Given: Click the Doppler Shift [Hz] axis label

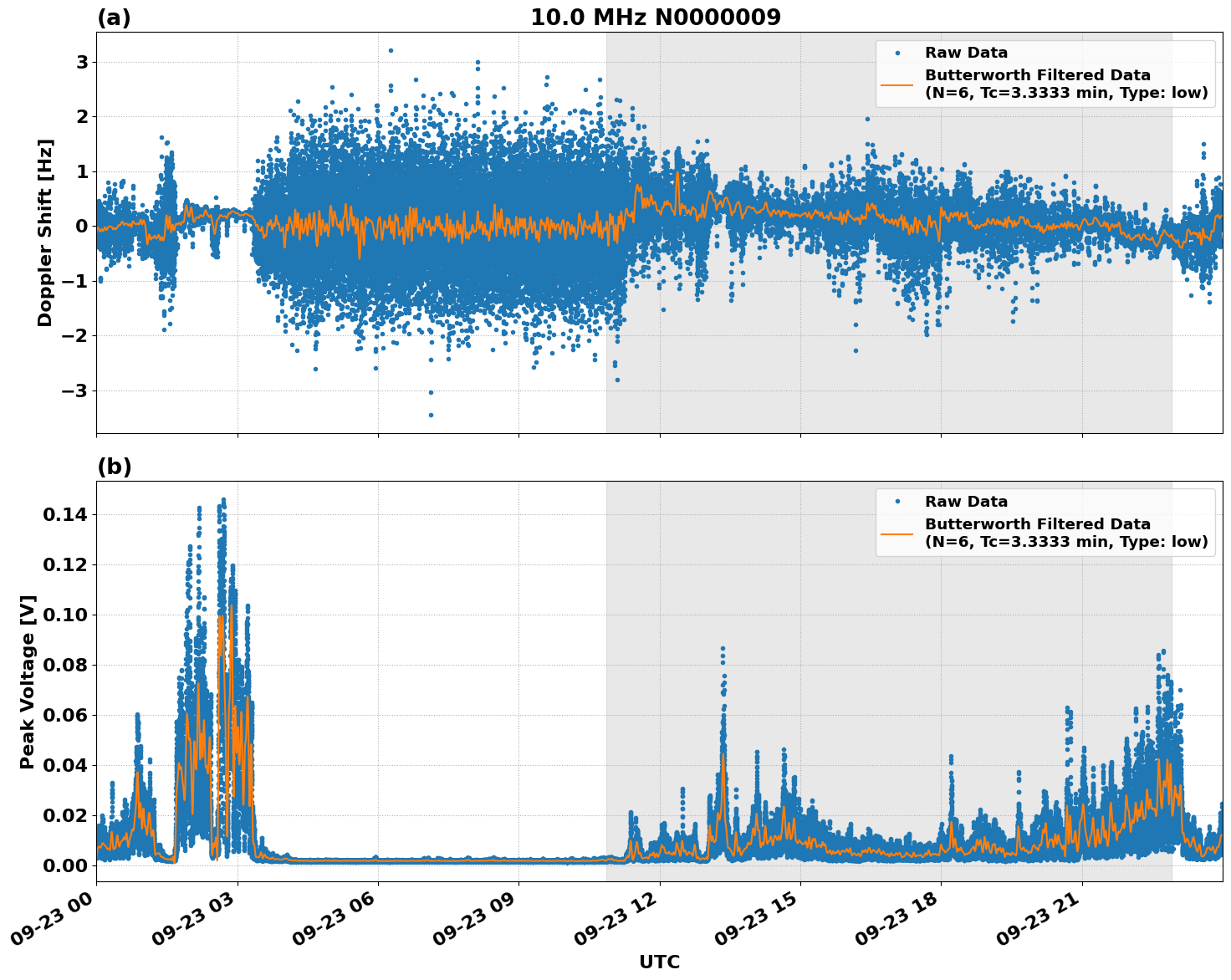Looking at the screenshot, I should (48, 227).
